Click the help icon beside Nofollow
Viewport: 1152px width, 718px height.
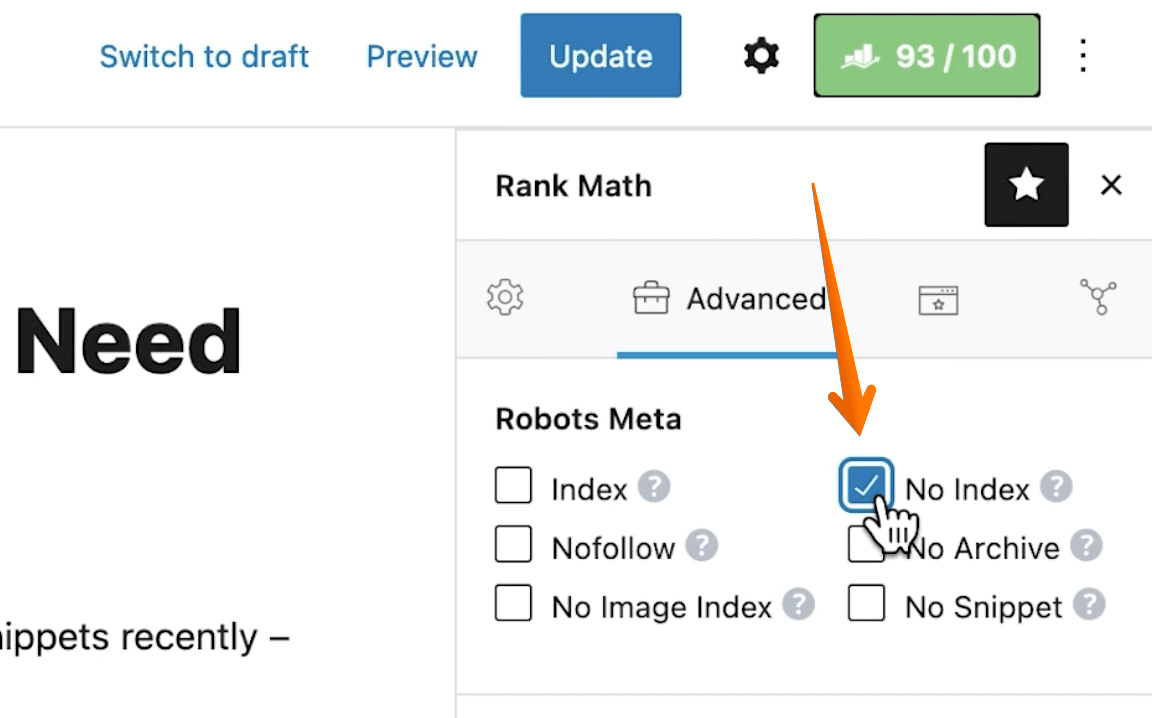(x=700, y=547)
